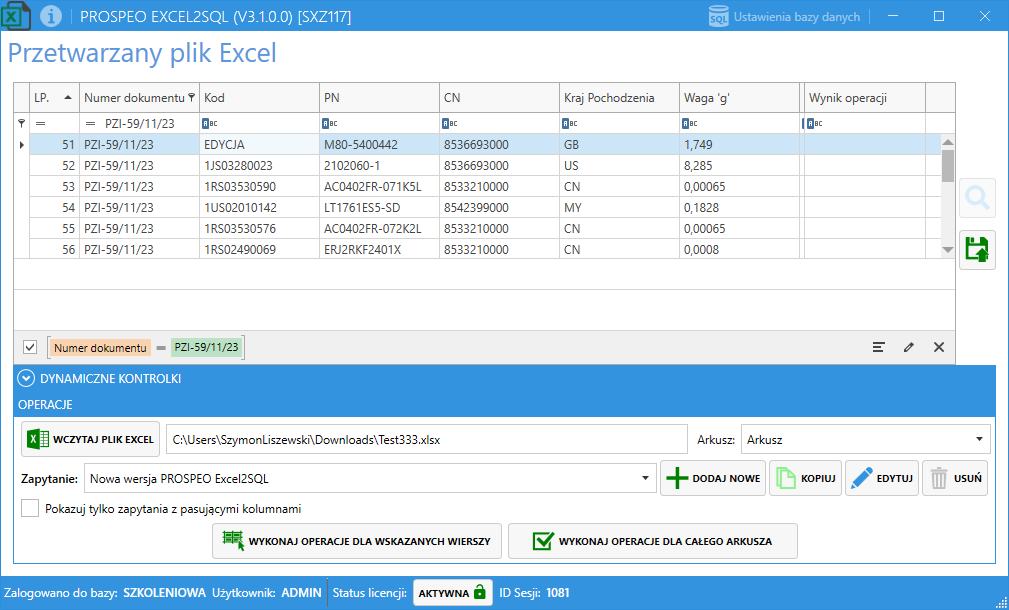Click WCZYTAJ PLIK EXCEL button
Viewport: 1009px width, 610px height.
coord(91,439)
